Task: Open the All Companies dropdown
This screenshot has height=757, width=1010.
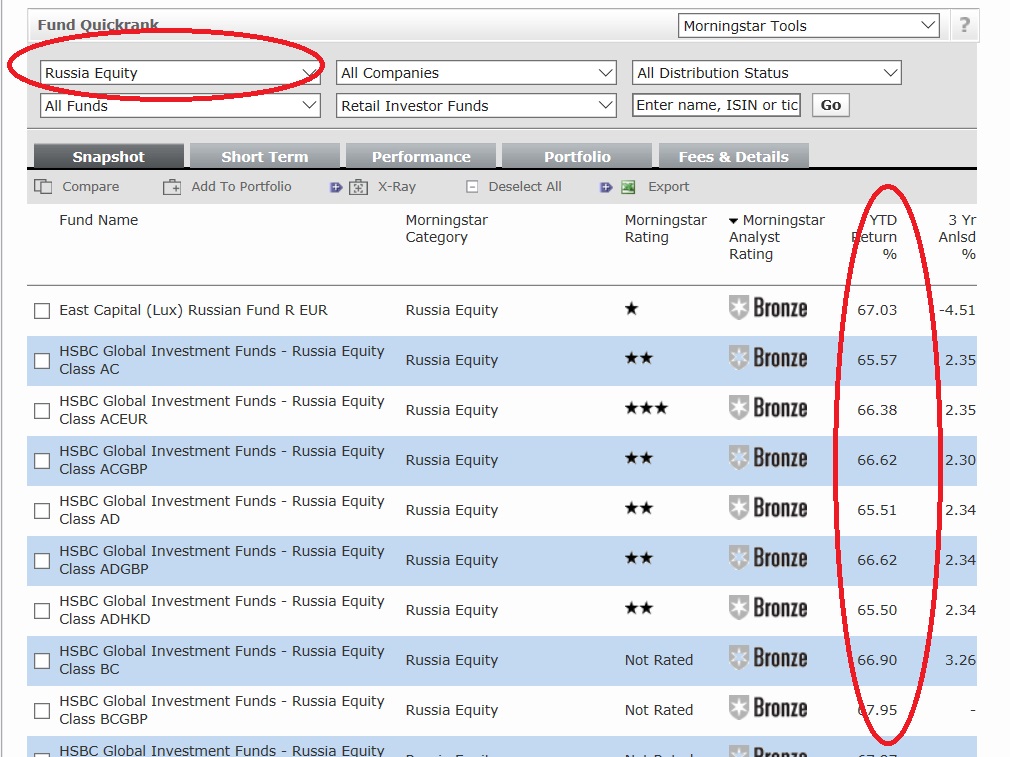Action: 476,73
